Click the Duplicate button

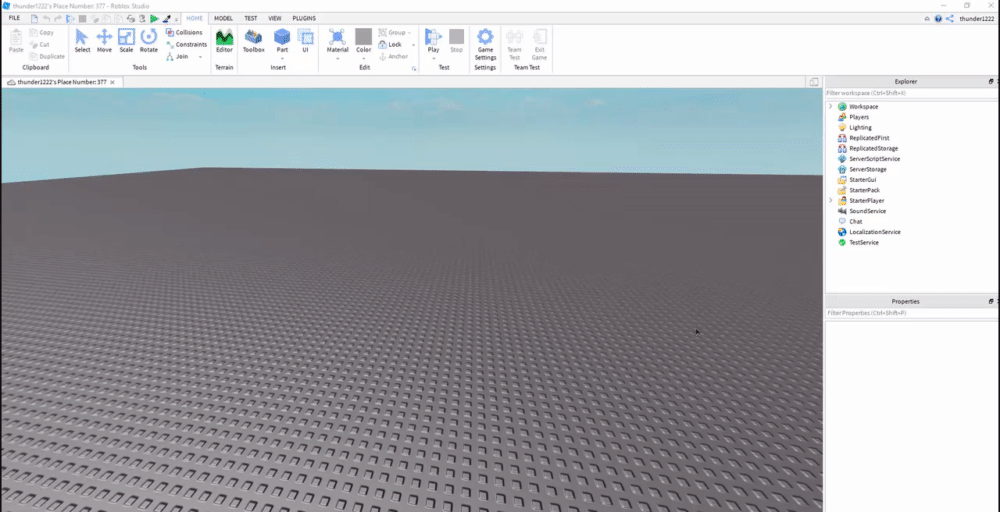47,57
